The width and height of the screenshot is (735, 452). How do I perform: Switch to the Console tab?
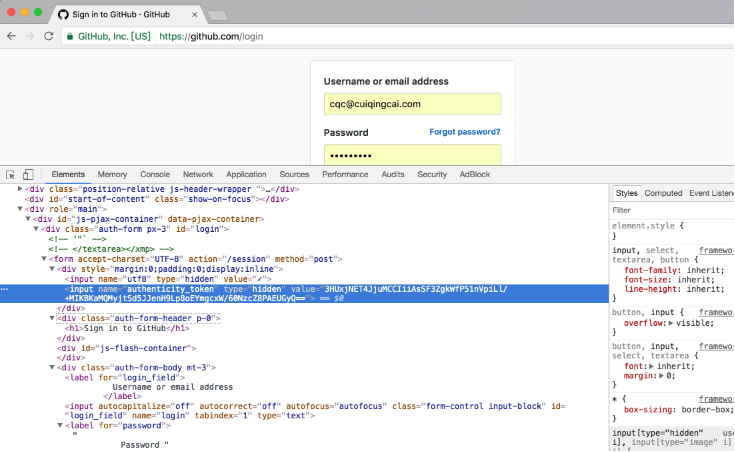coord(154,174)
